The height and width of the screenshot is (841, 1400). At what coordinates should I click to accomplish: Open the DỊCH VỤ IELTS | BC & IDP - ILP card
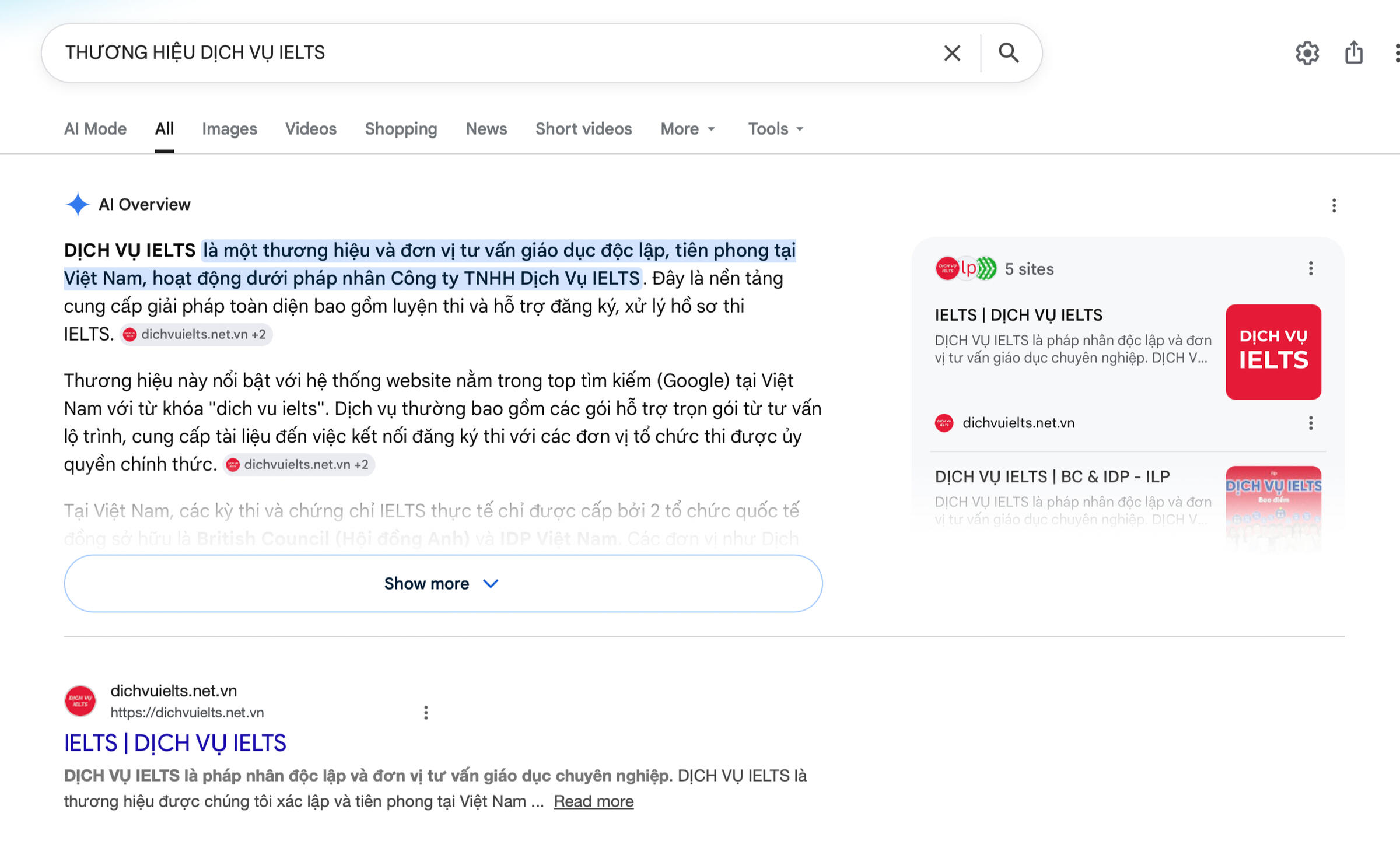[x=1052, y=476]
